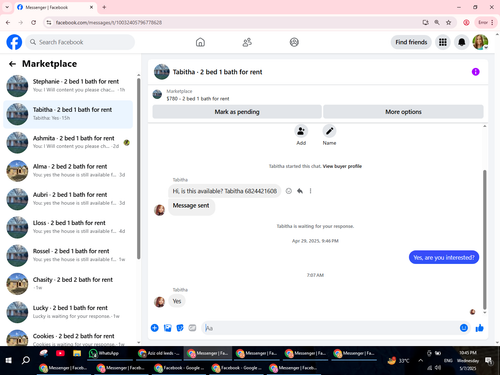Click the Add people icon
This screenshot has height=375, width=500.
(x=301, y=131)
